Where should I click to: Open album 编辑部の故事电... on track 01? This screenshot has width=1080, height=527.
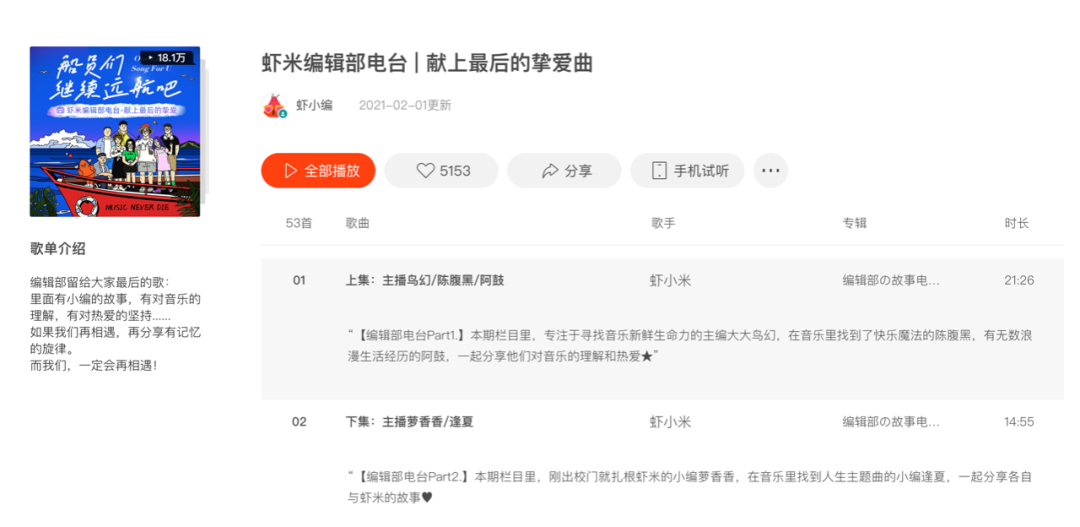[891, 281]
